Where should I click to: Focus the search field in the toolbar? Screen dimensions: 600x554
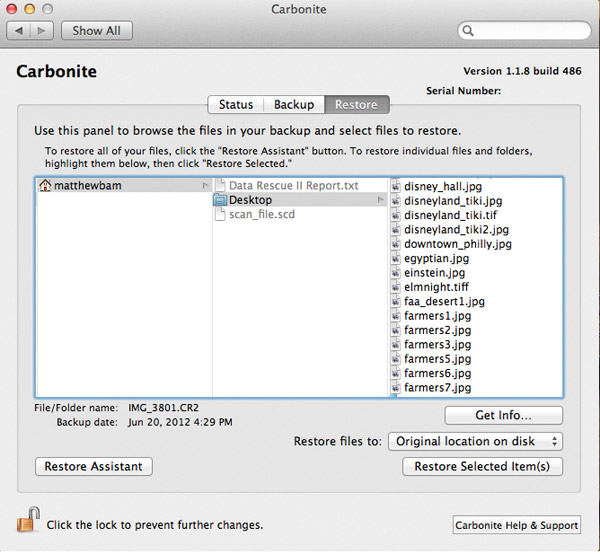pos(524,31)
